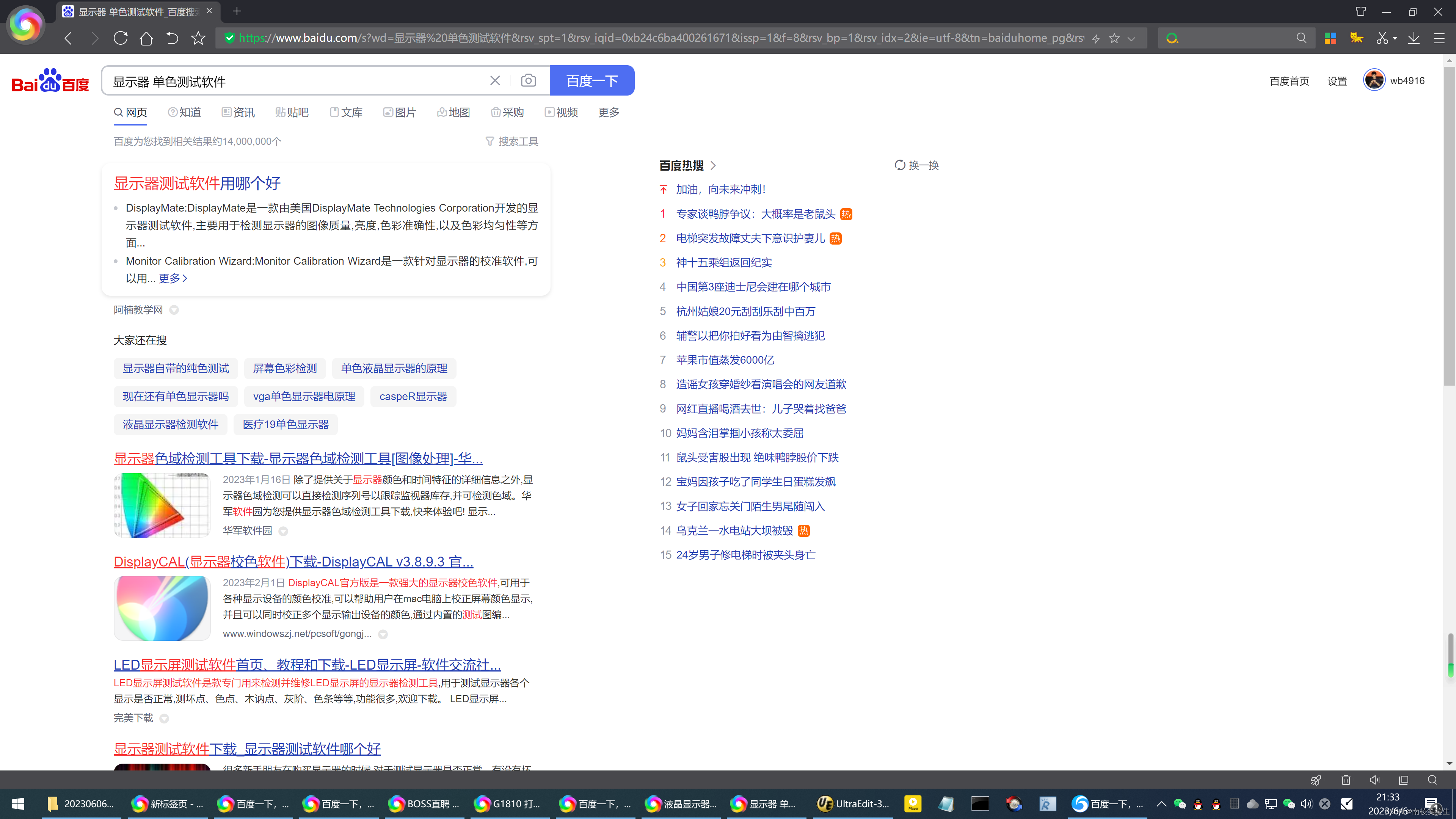Switch to the 视频 search tab
This screenshot has height=819, width=1456.
[x=561, y=113]
